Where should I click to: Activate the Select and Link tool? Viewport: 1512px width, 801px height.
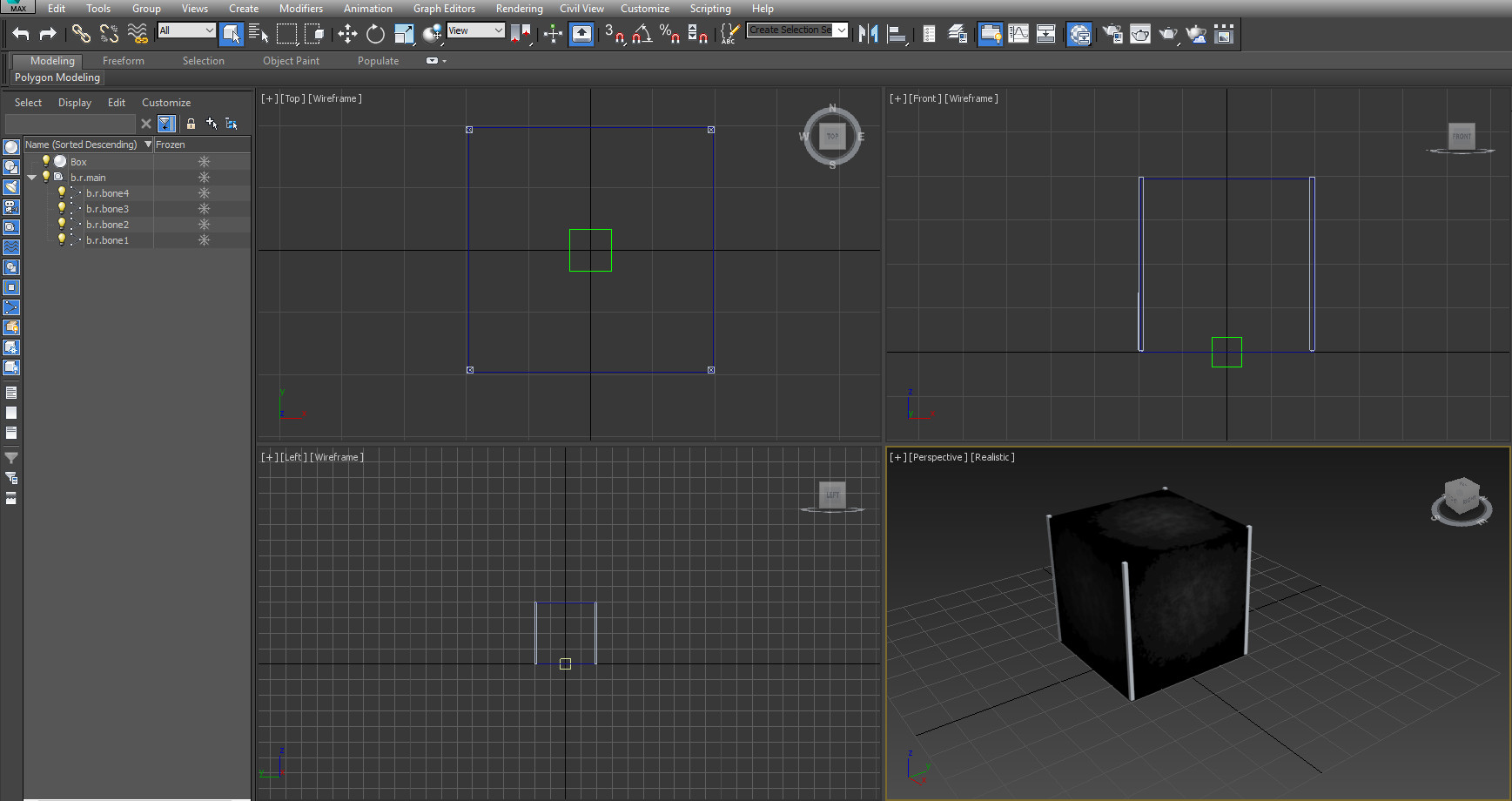pos(81,34)
